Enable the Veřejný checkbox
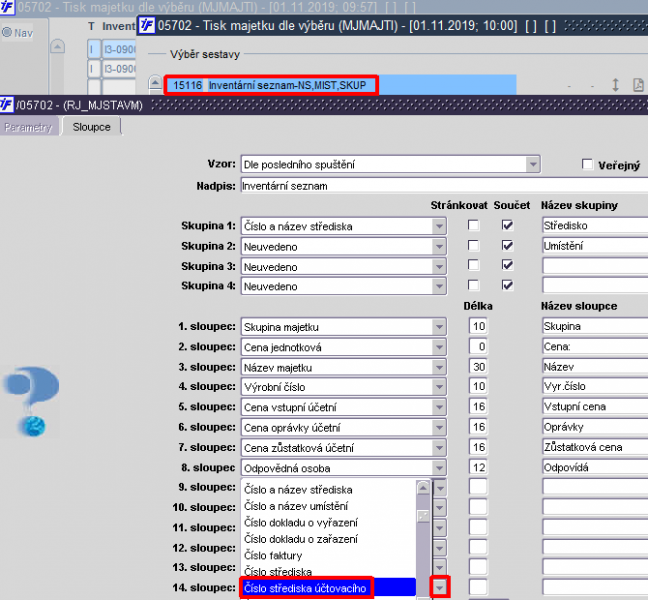Image resolution: width=648 pixels, height=600 pixels. [587, 164]
